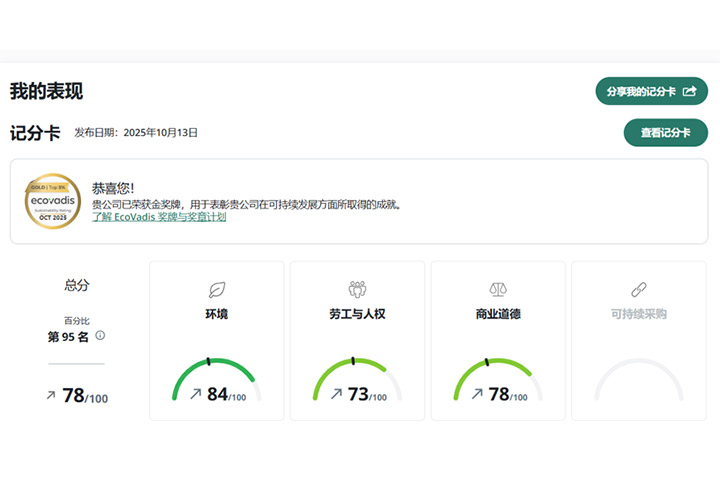Select the 环境 card title

[216, 314]
